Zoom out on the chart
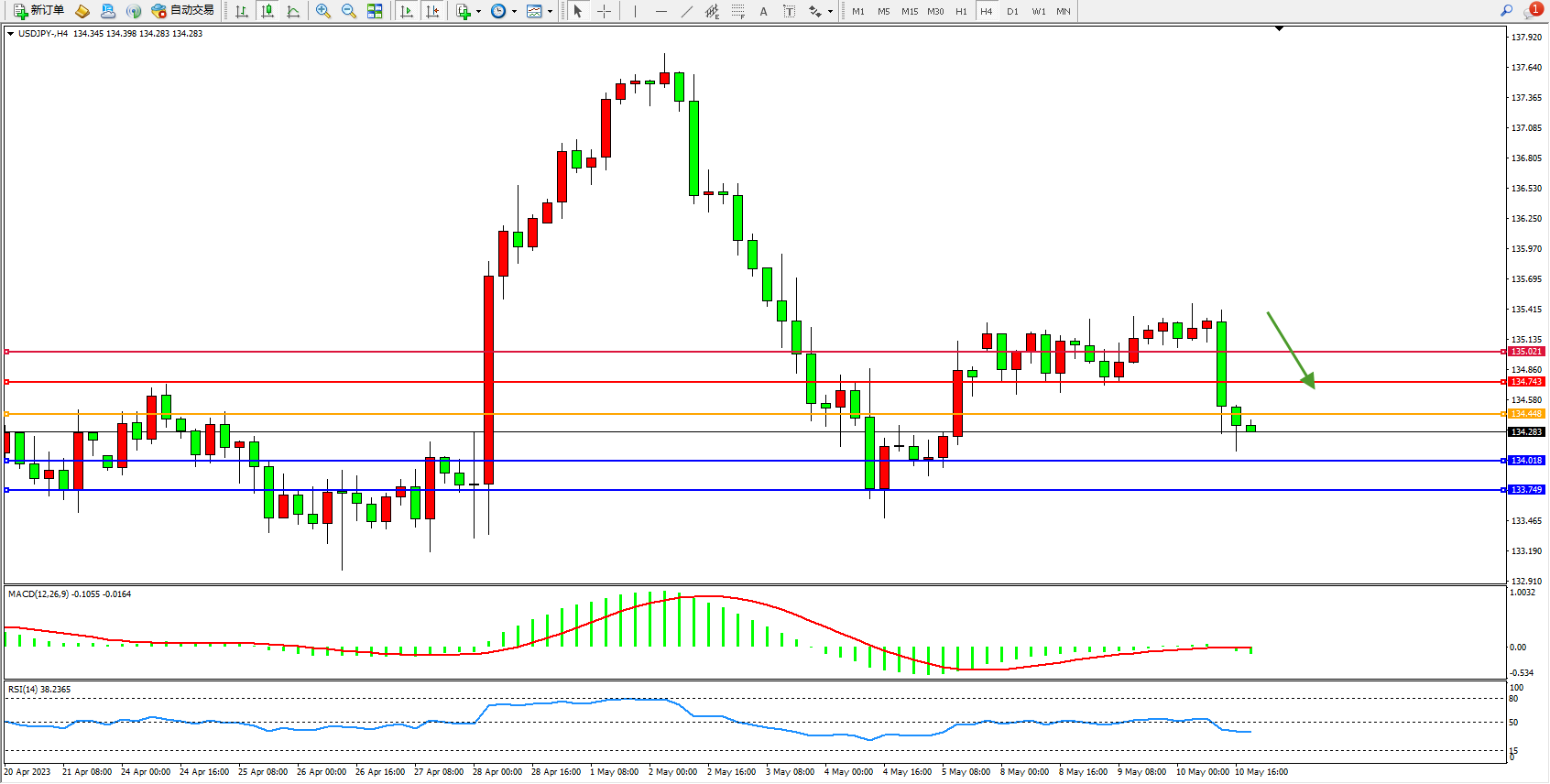The width and height of the screenshot is (1550, 784). (349, 11)
